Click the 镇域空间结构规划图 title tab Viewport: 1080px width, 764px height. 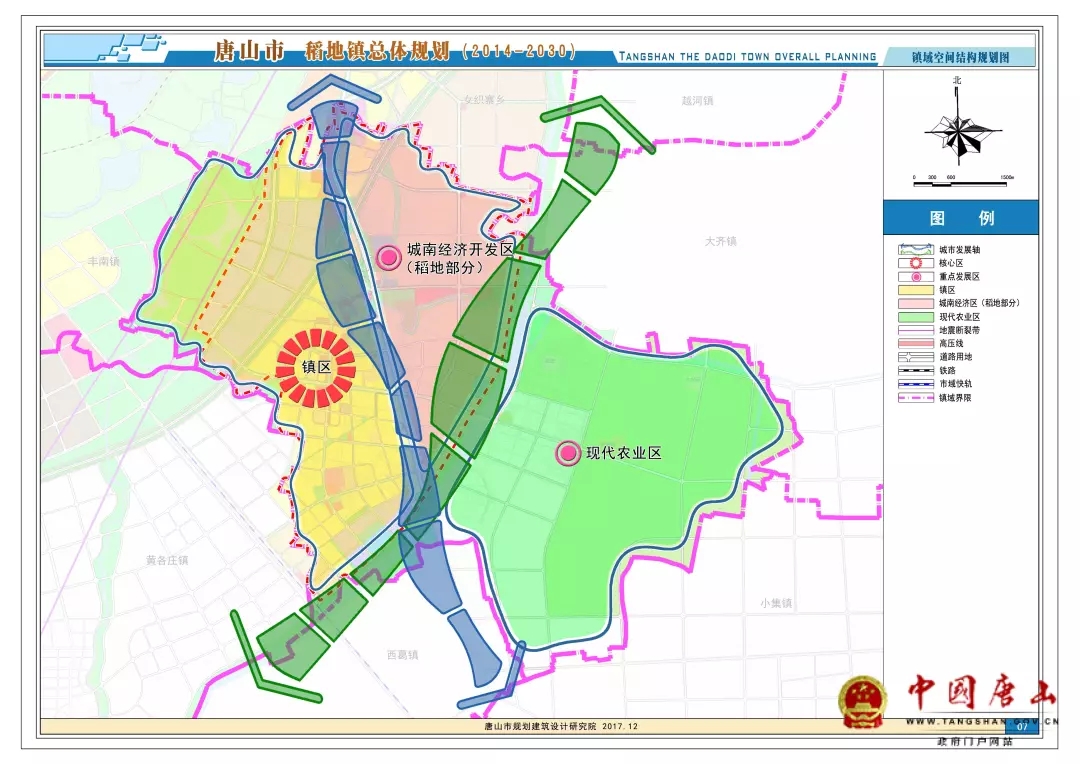coord(960,58)
